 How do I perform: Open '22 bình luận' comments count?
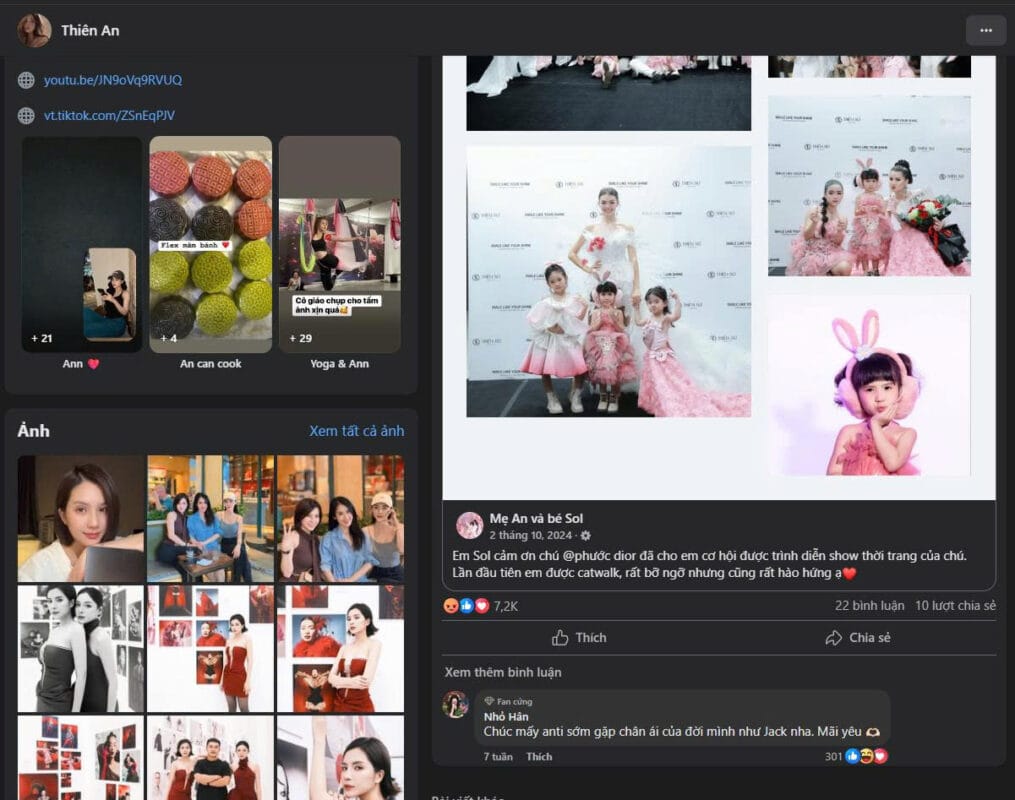click(x=869, y=606)
